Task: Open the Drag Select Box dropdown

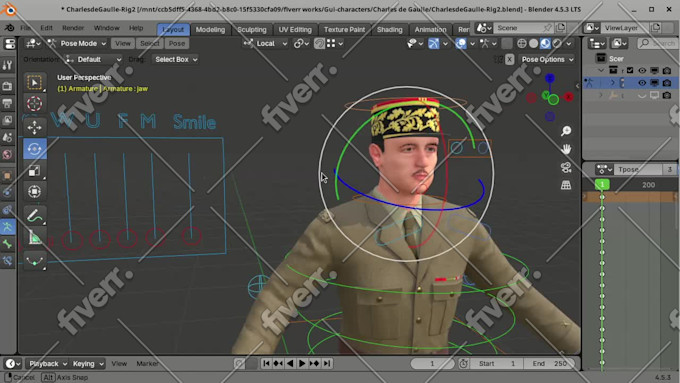Action: pyautogui.click(x=175, y=59)
